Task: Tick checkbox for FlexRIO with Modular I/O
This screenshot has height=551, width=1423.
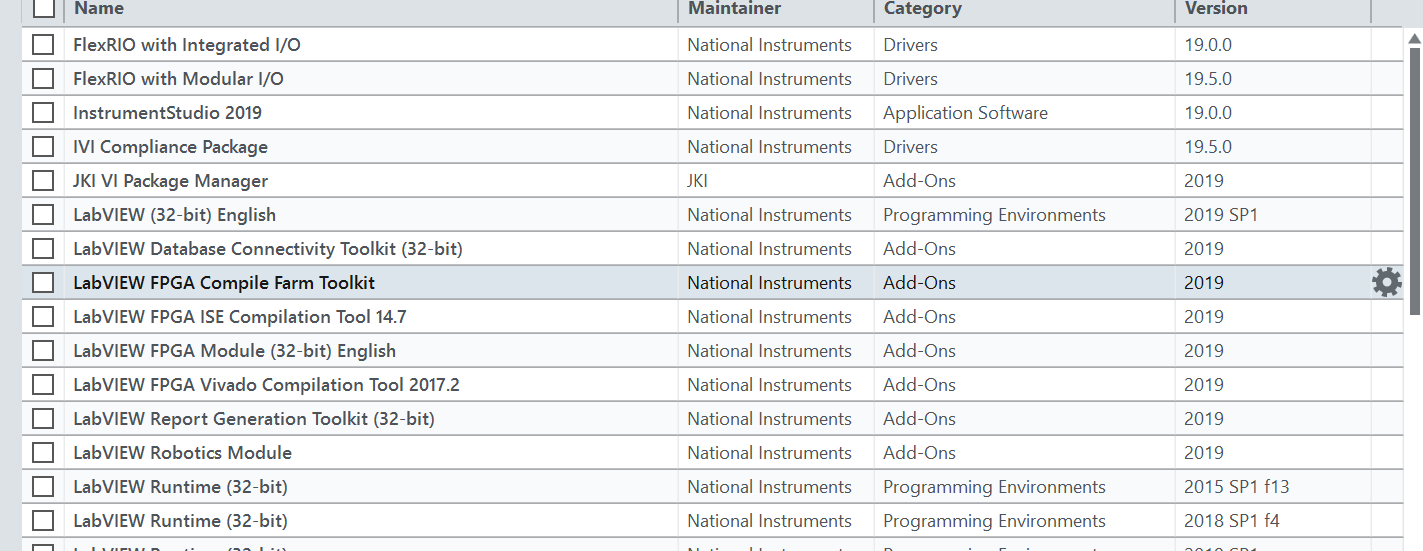Action: (43, 79)
